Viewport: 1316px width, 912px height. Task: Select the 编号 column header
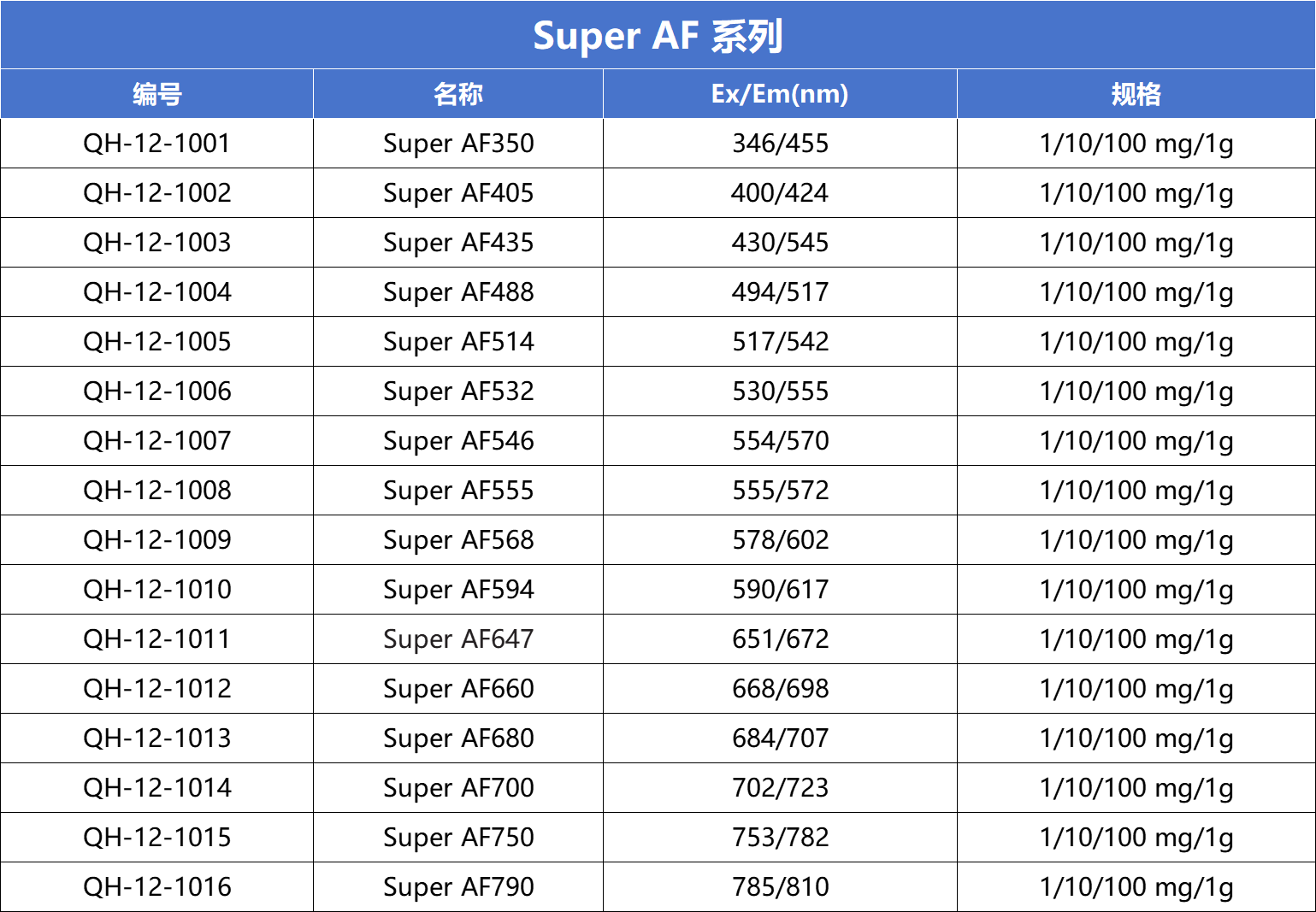tap(157, 93)
